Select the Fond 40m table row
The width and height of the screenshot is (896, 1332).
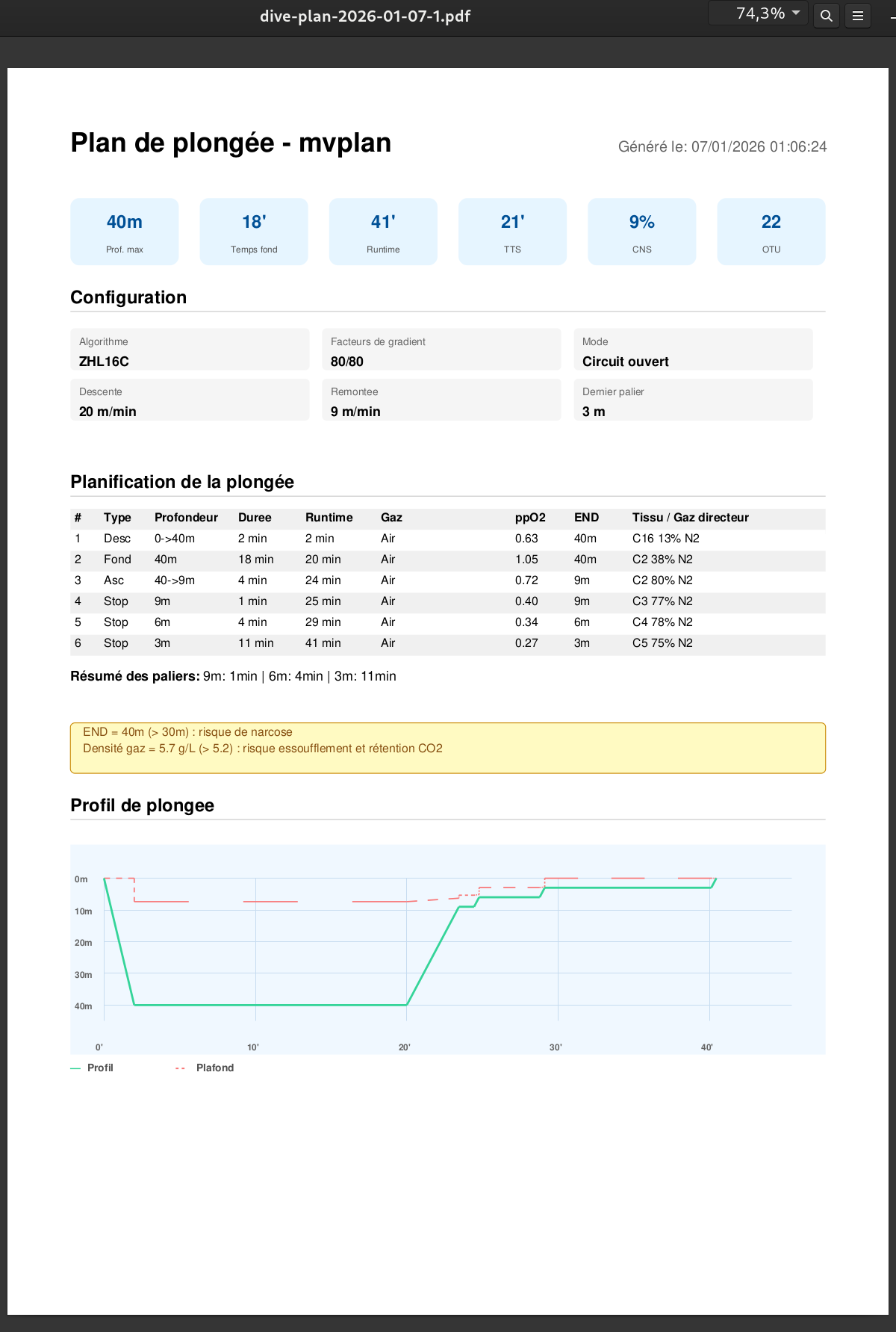click(x=448, y=560)
